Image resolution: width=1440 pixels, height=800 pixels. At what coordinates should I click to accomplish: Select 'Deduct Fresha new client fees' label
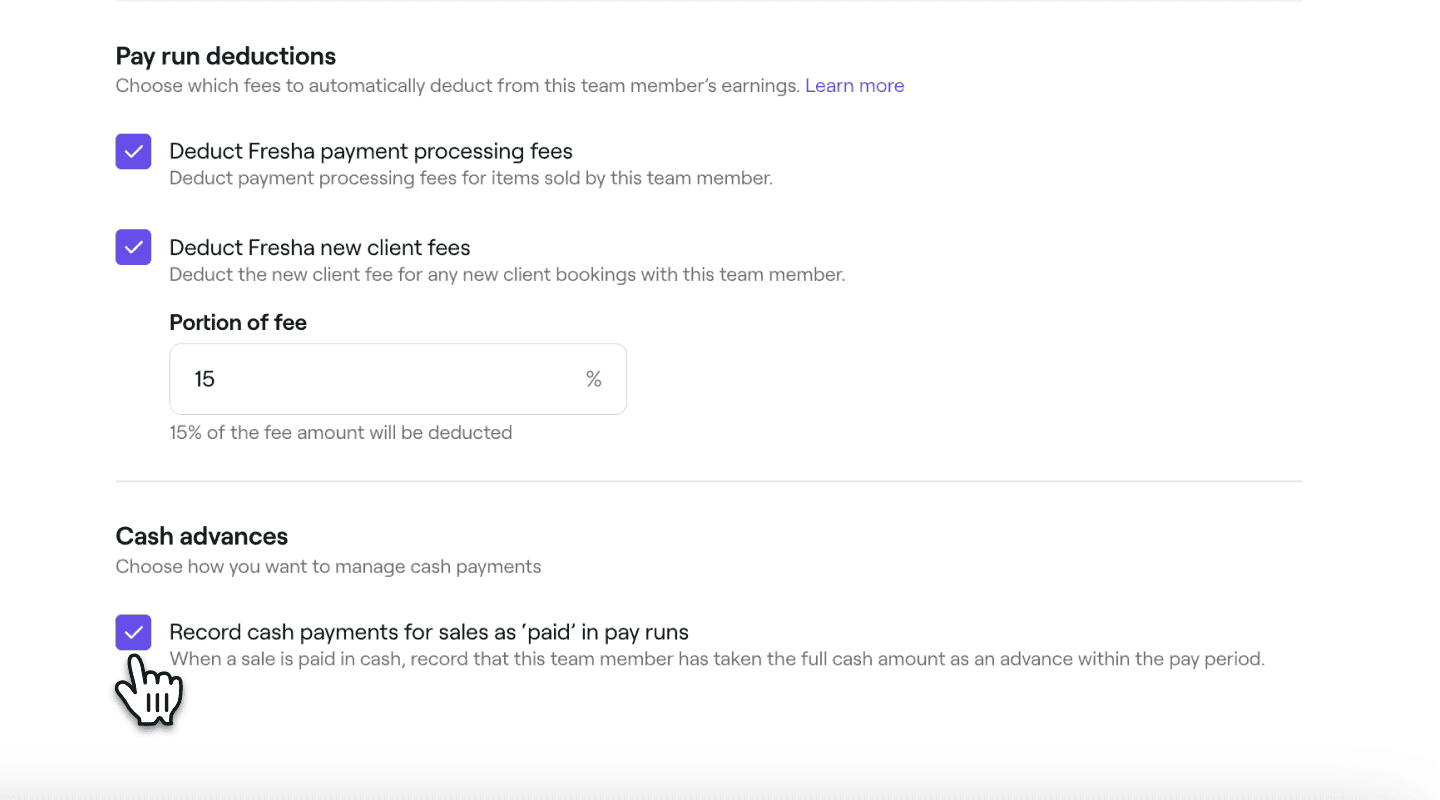coord(320,248)
